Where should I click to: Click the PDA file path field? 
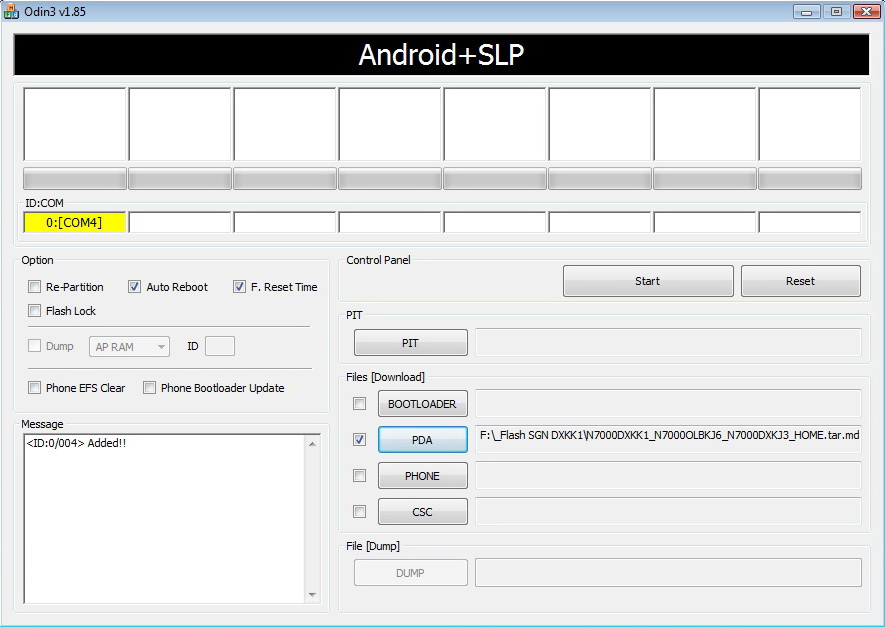coord(668,439)
